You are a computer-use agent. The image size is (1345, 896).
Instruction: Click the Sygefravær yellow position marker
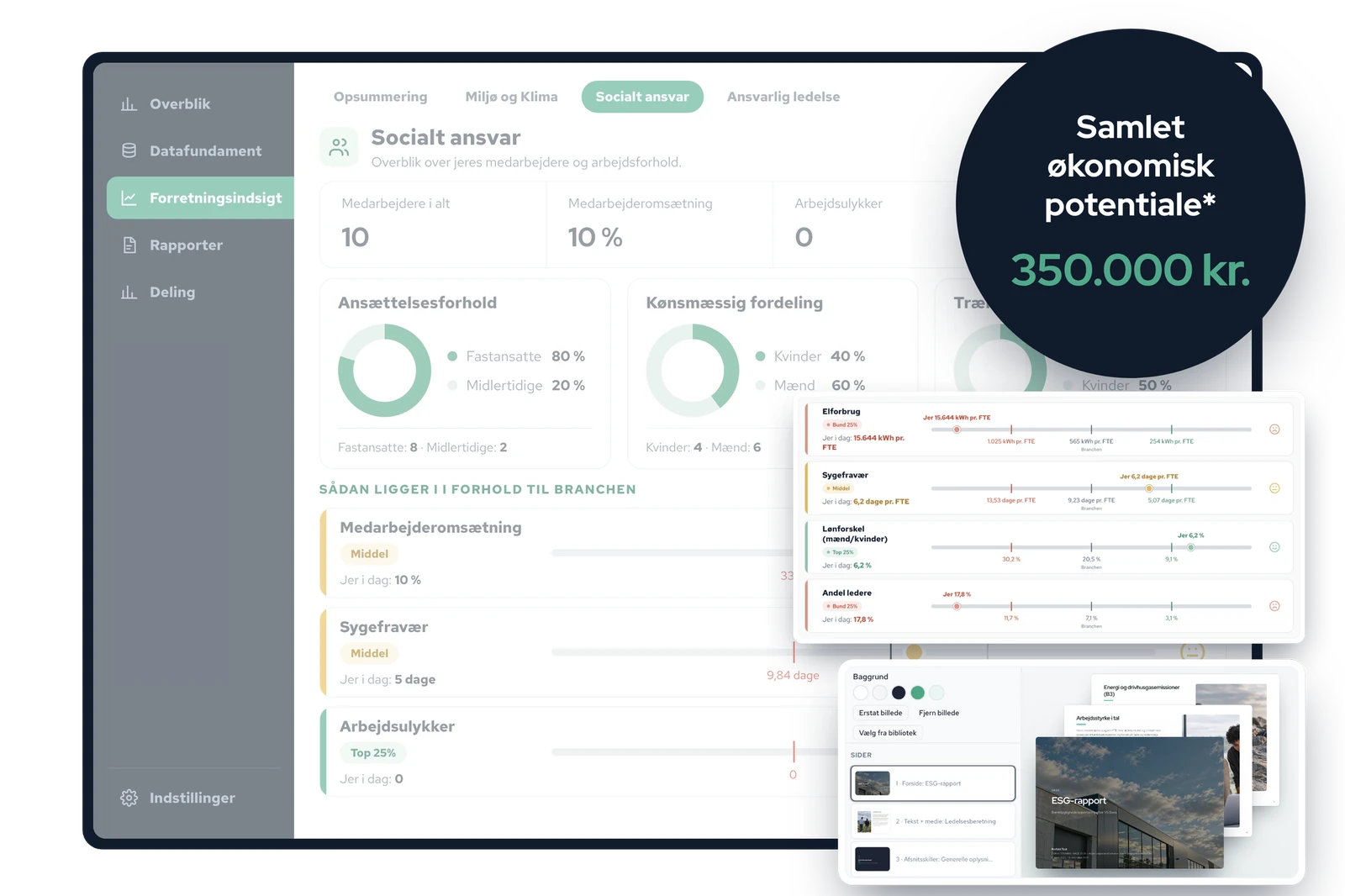1148,488
